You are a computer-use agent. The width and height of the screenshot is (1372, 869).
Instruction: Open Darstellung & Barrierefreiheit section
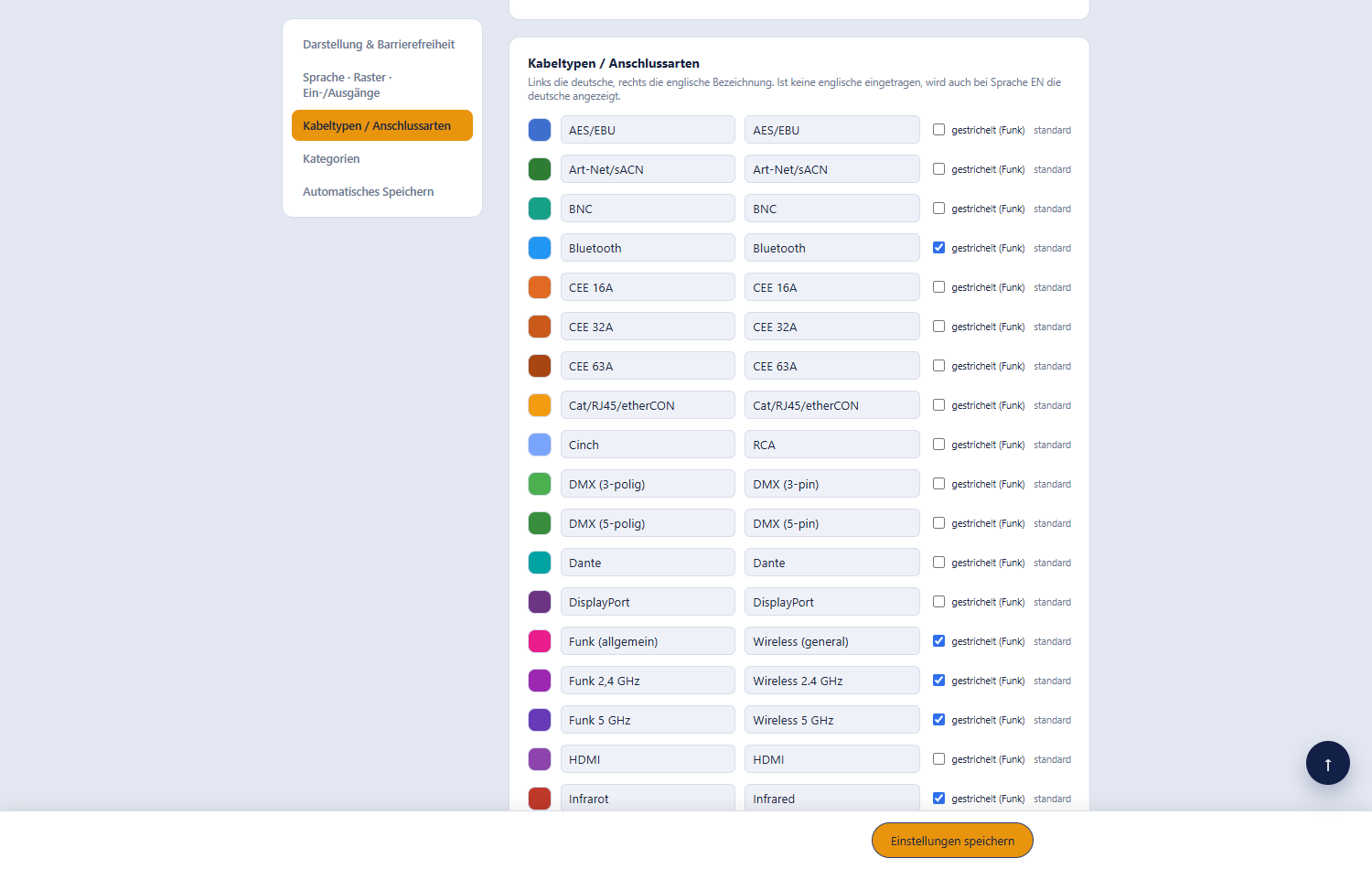pos(382,44)
